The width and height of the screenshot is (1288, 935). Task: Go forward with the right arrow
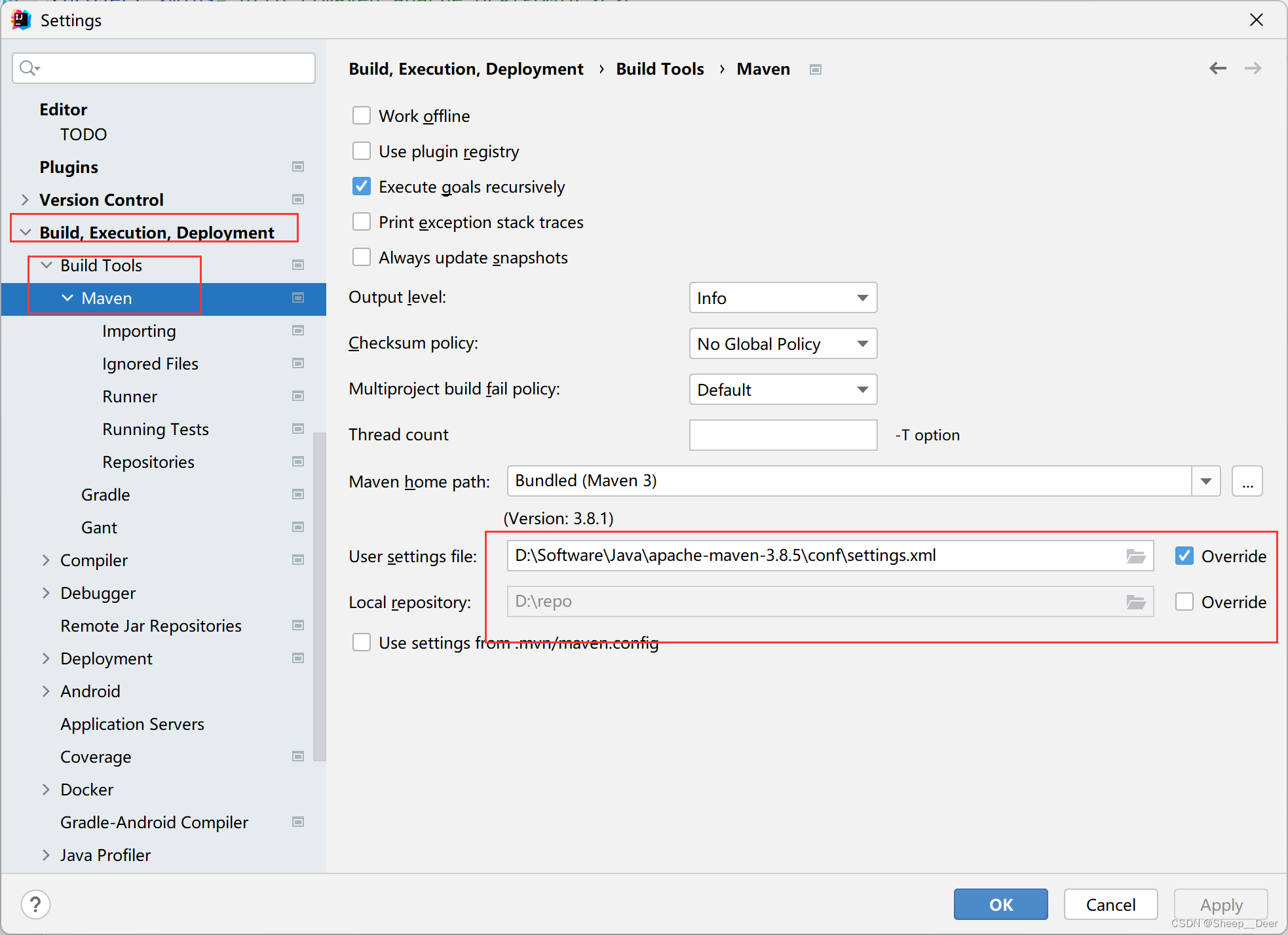pyautogui.click(x=1253, y=68)
